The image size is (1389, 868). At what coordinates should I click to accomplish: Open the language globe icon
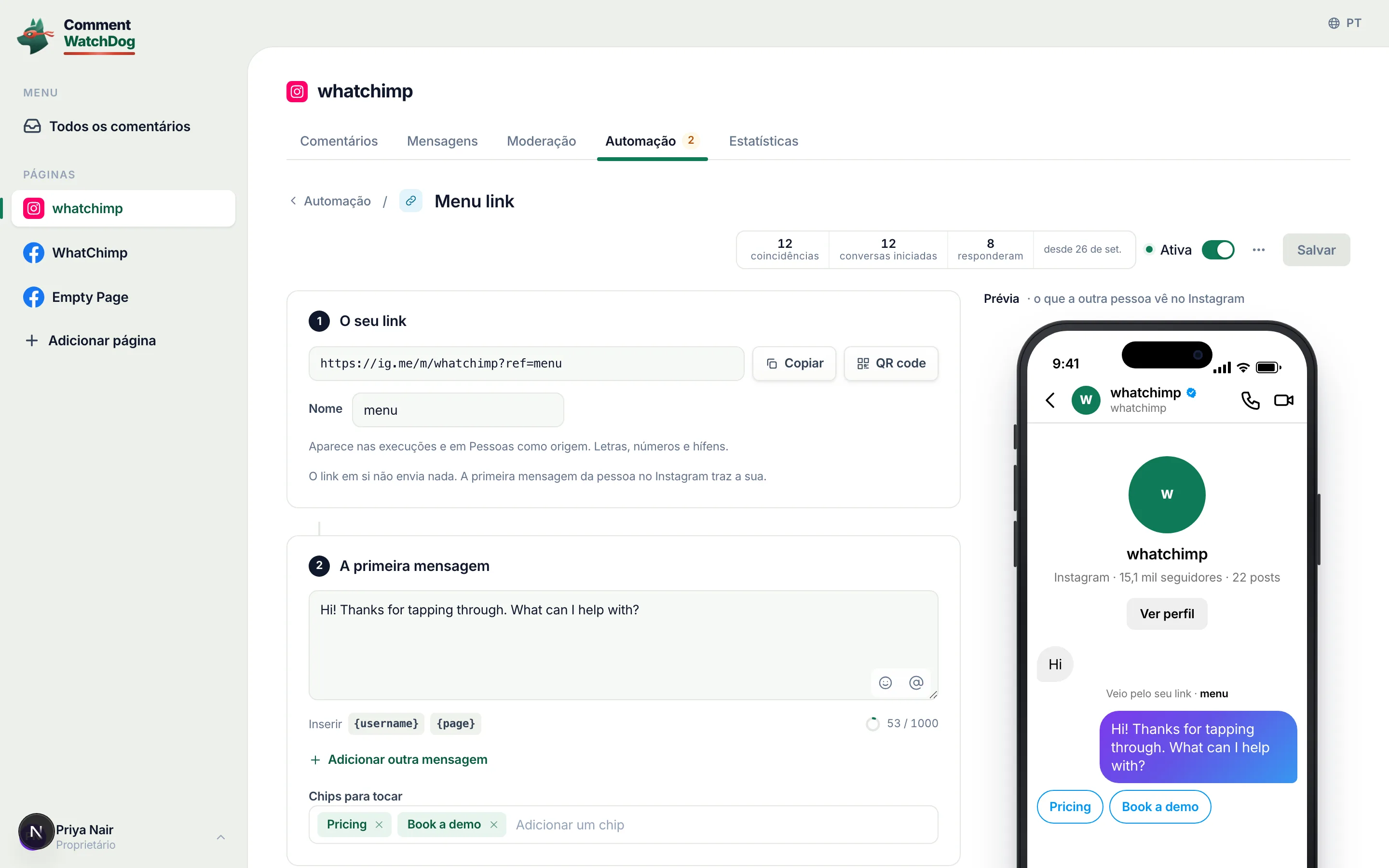click(x=1334, y=23)
